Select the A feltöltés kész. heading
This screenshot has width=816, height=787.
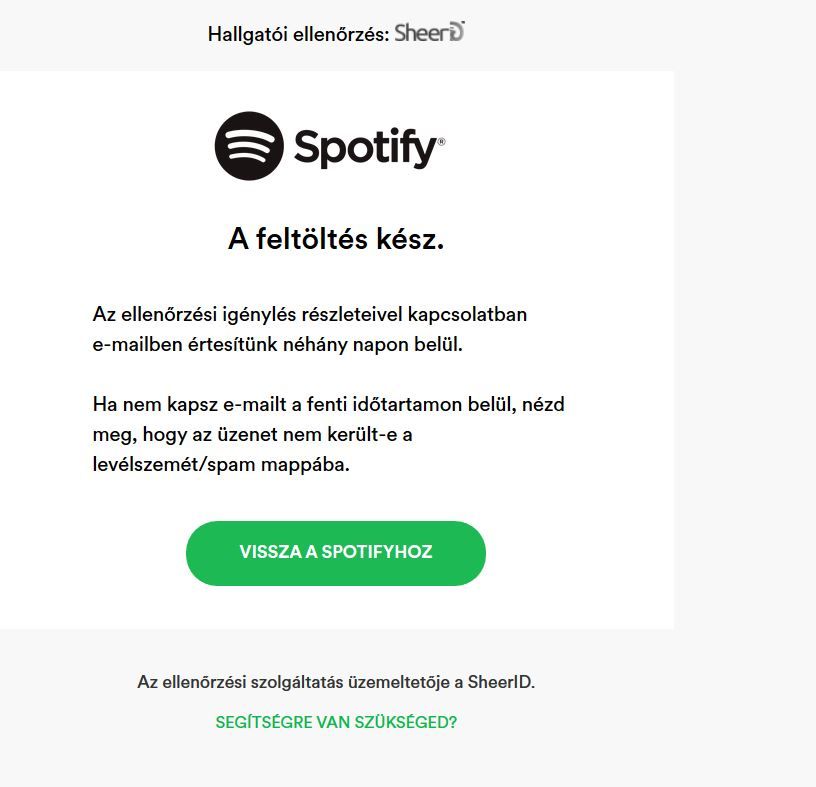coord(336,240)
